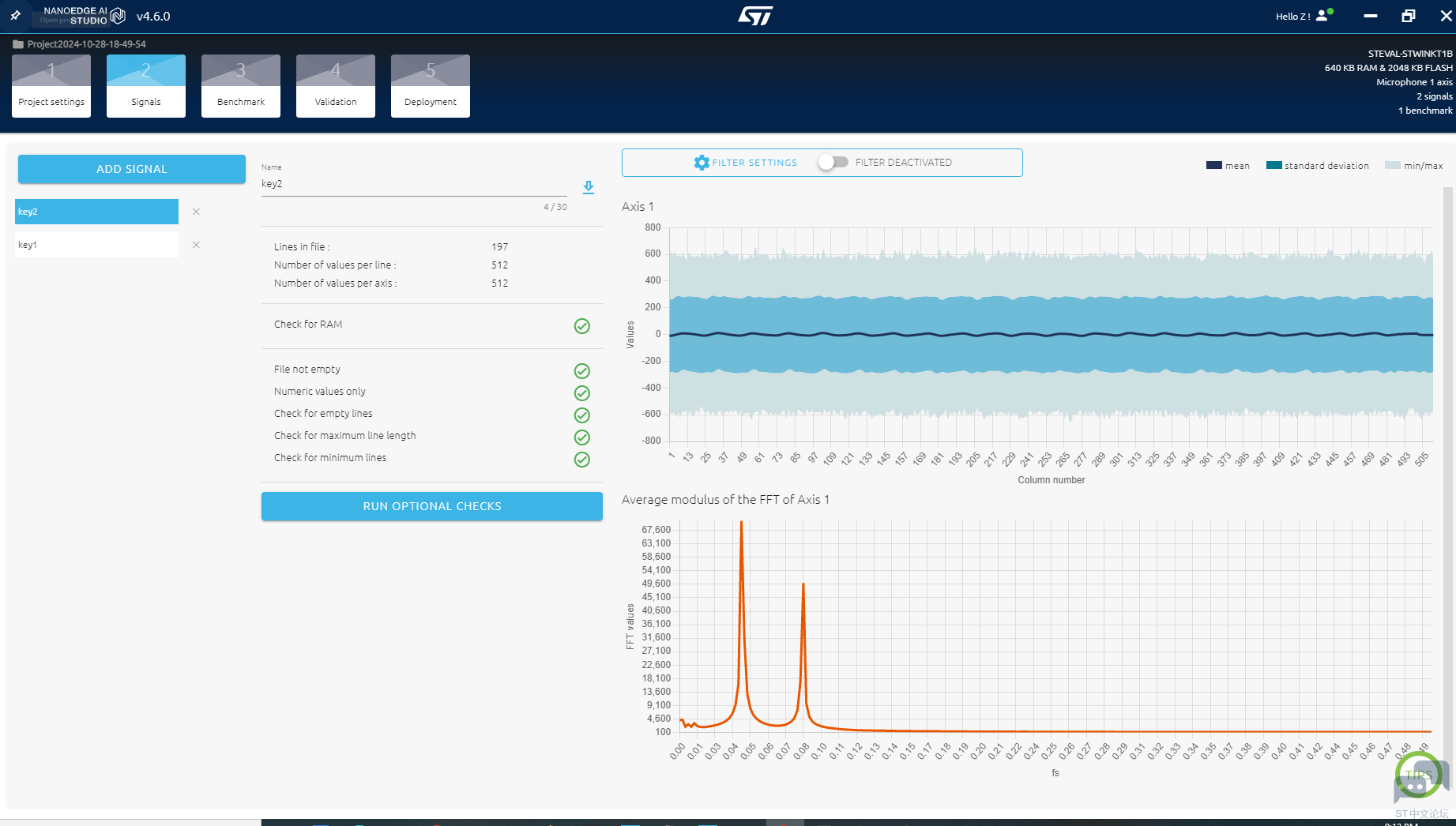
Task: Click minimum lines check icon
Action: point(582,460)
